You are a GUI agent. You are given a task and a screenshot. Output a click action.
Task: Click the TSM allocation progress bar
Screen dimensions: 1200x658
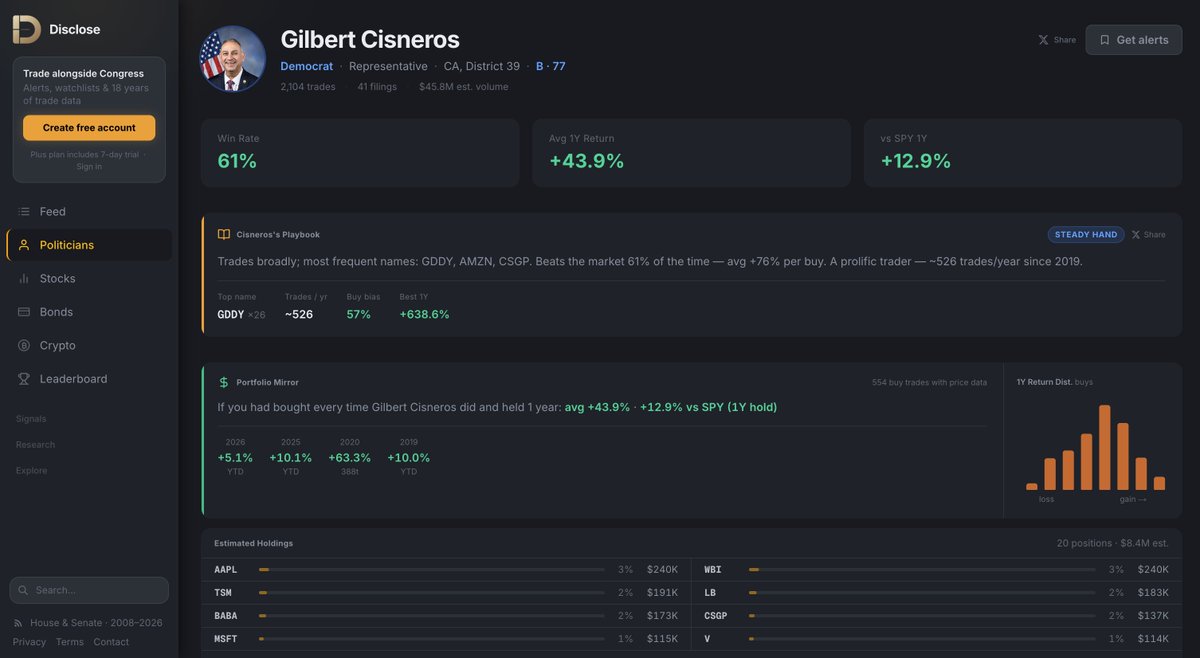[432, 593]
